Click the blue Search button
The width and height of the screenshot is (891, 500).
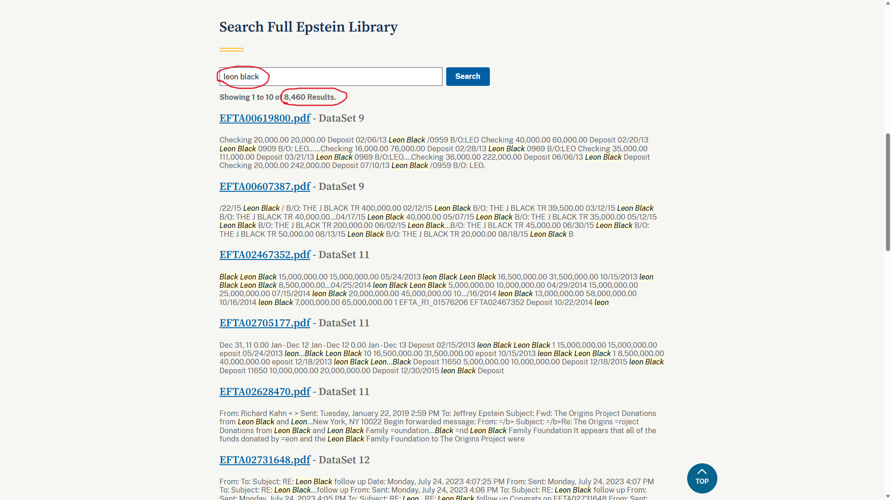[x=468, y=77]
